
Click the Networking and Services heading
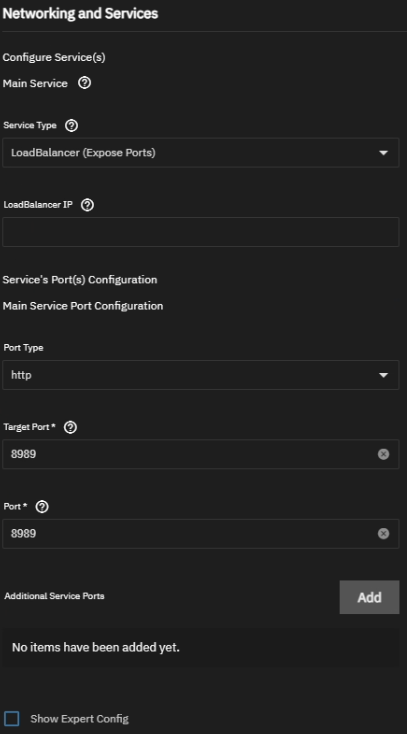[x=80, y=14]
